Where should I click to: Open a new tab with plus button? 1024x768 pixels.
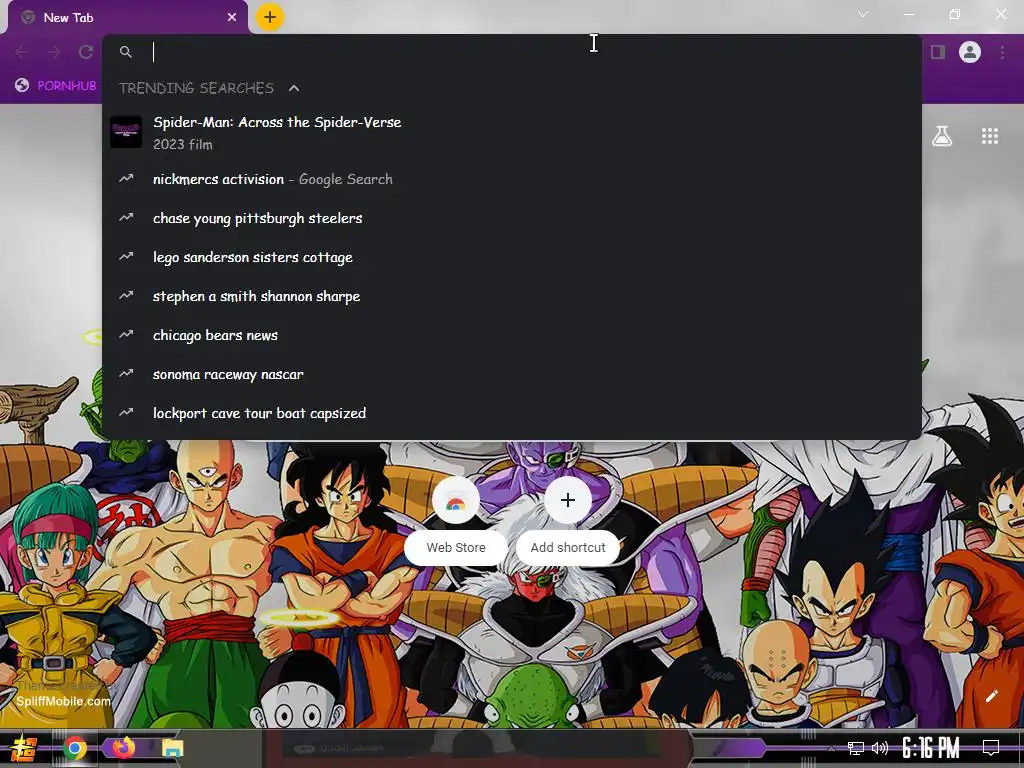pos(270,17)
